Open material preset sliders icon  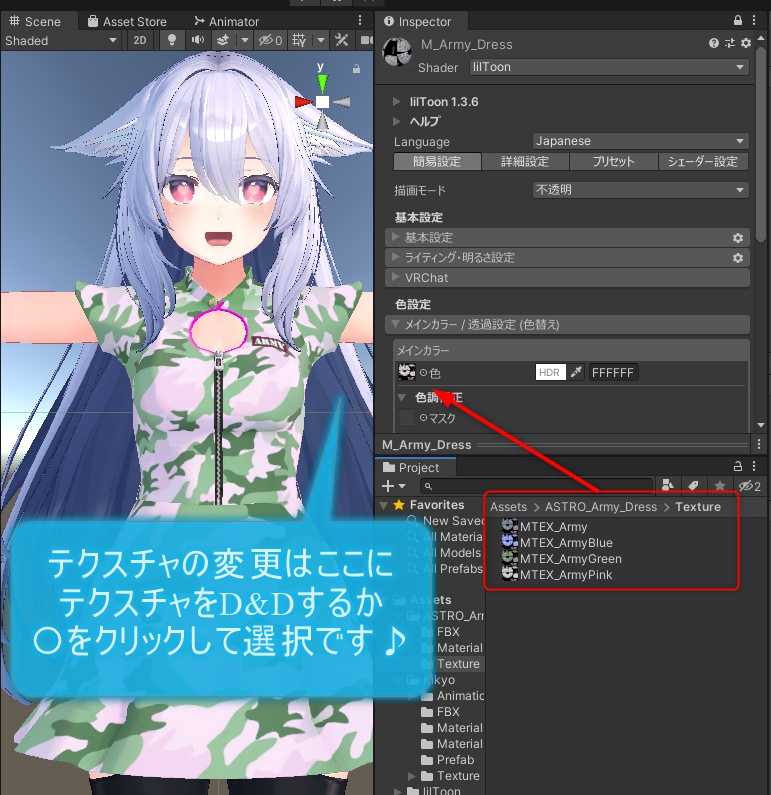pos(730,43)
